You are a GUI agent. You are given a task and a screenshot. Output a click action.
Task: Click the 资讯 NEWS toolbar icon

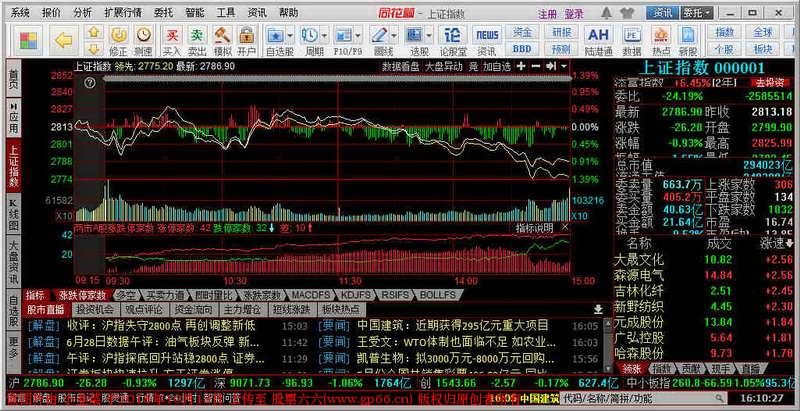click(487, 41)
